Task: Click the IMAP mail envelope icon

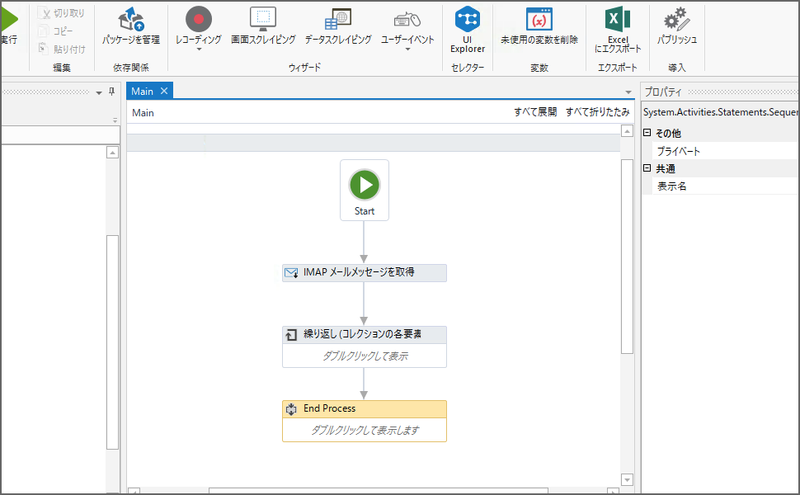Action: click(291, 273)
